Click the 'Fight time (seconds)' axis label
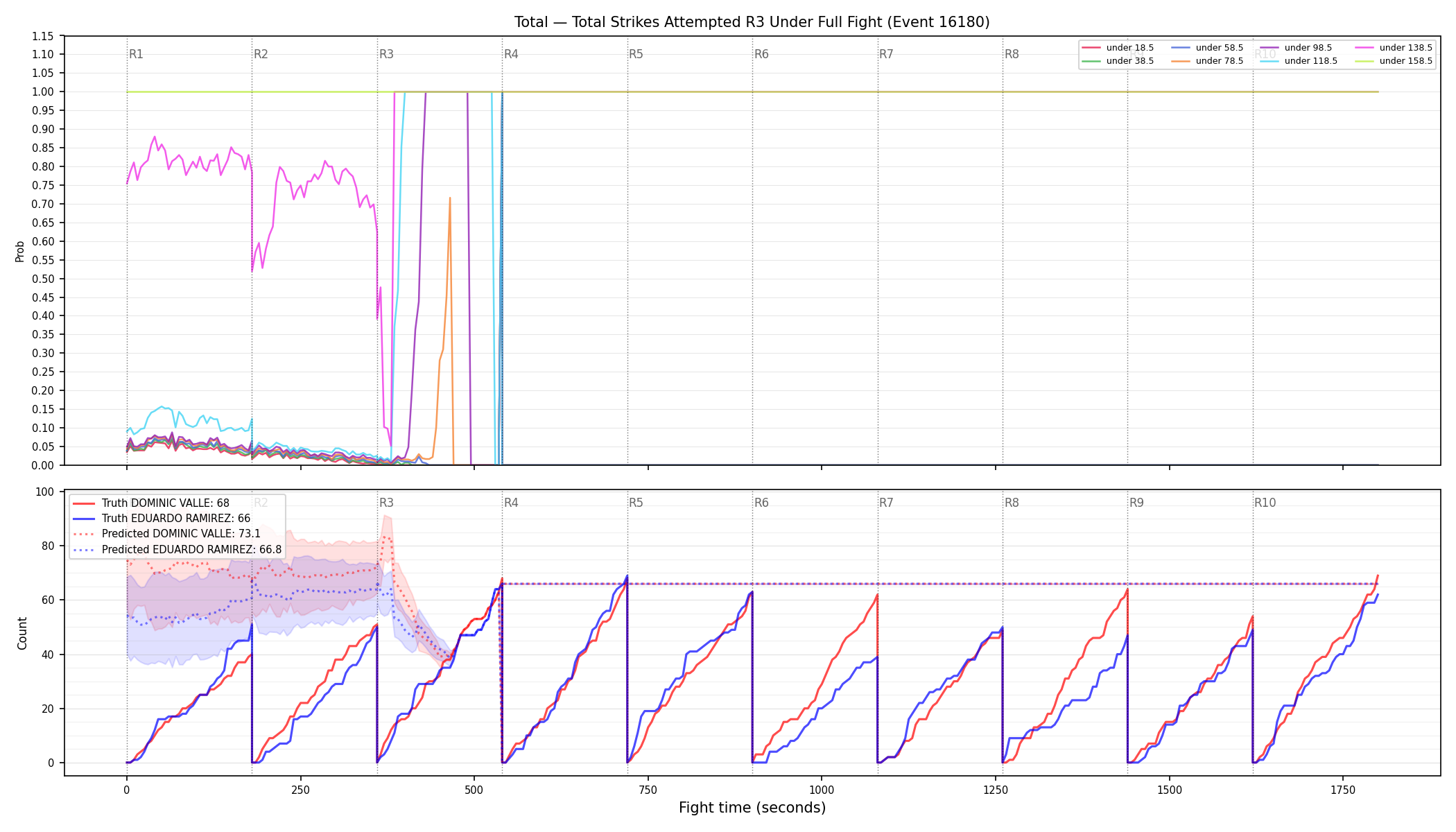 click(752, 808)
